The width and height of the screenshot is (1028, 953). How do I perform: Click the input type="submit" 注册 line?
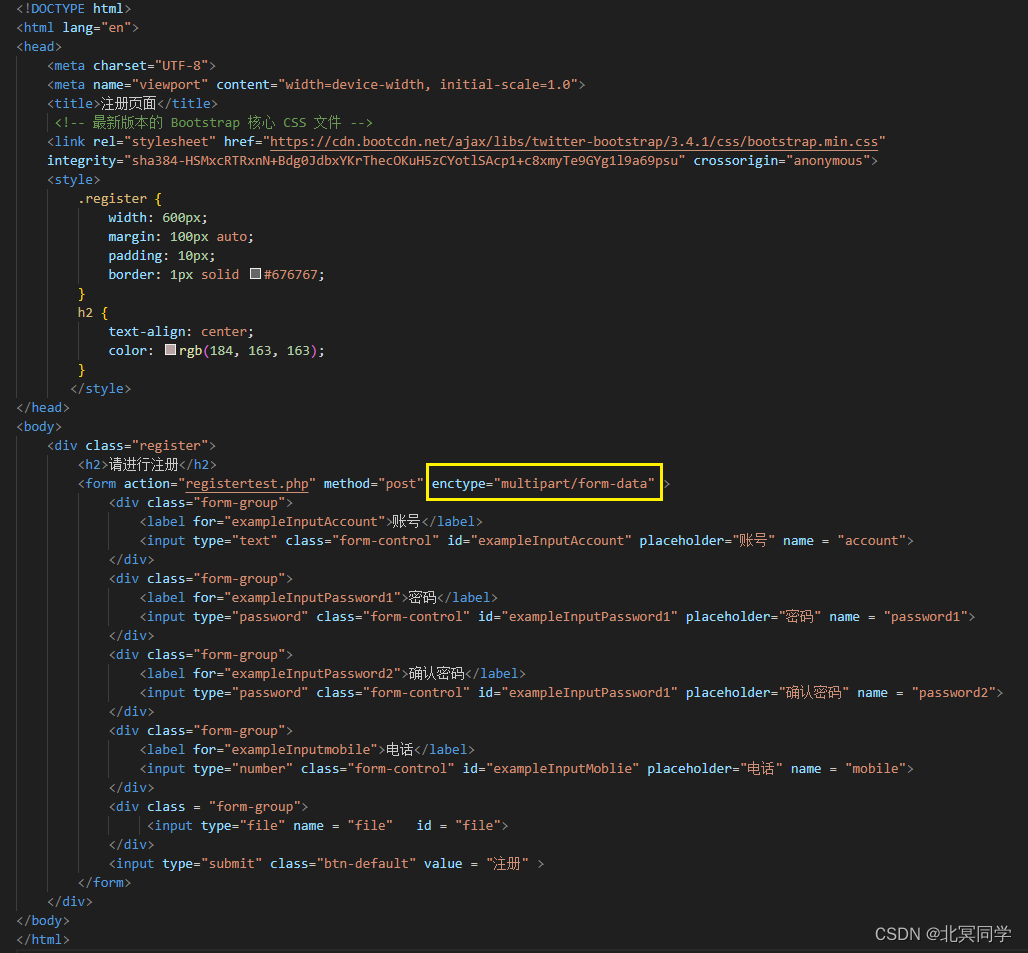[x=326, y=864]
